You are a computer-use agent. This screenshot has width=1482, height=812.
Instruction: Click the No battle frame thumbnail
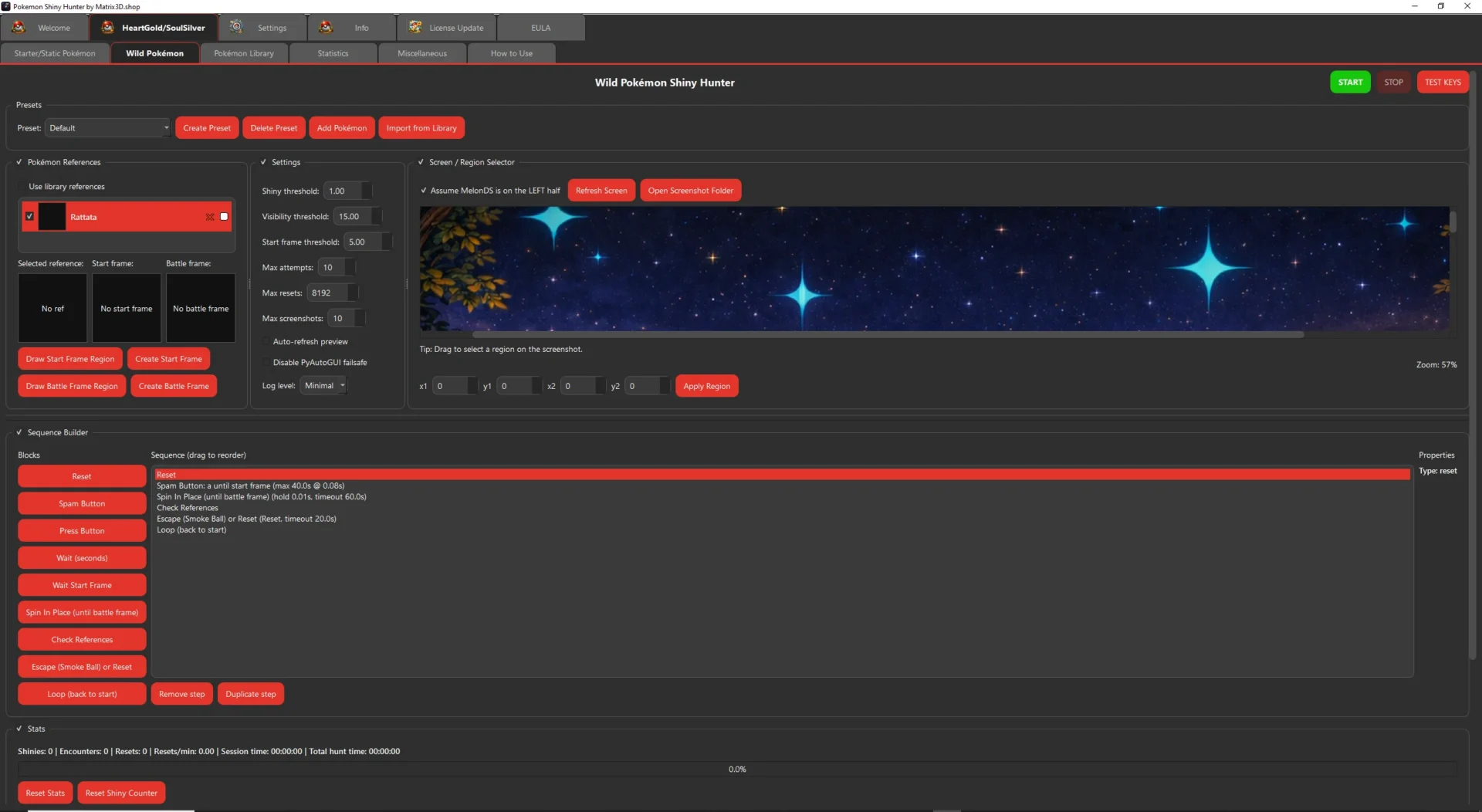(x=201, y=309)
